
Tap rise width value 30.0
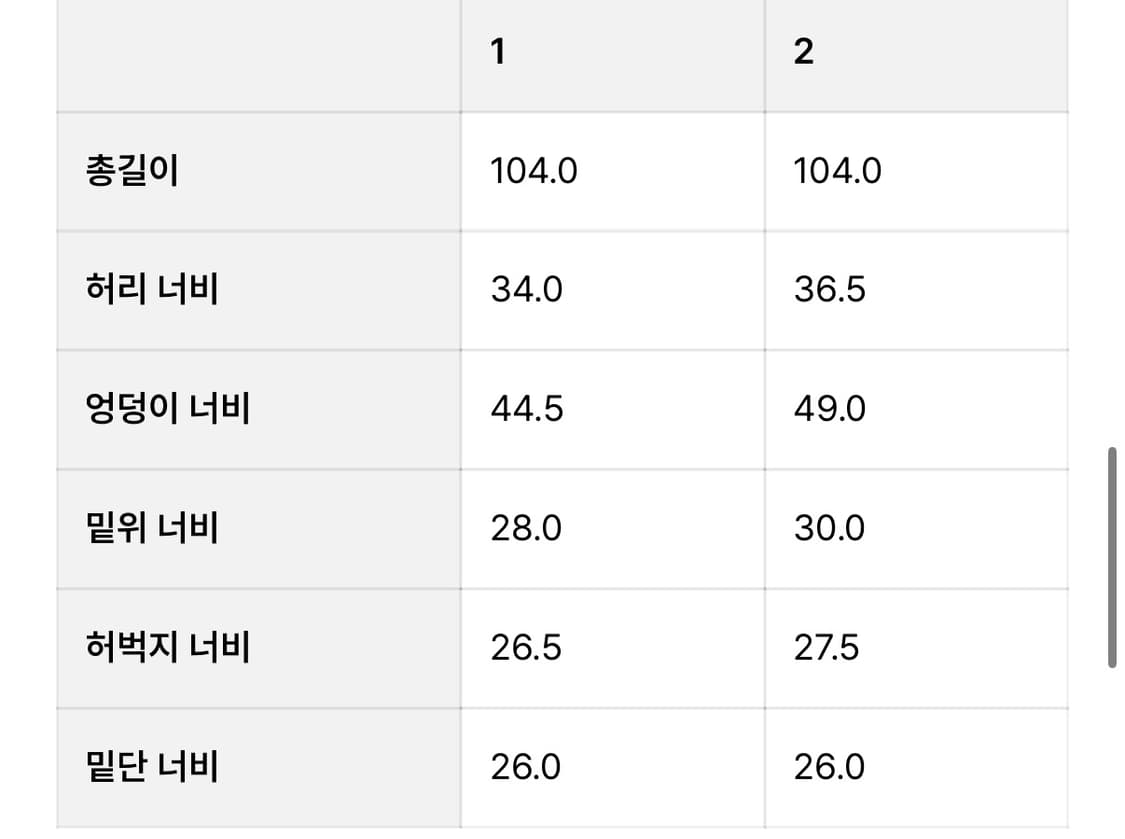pyautogui.click(x=830, y=528)
